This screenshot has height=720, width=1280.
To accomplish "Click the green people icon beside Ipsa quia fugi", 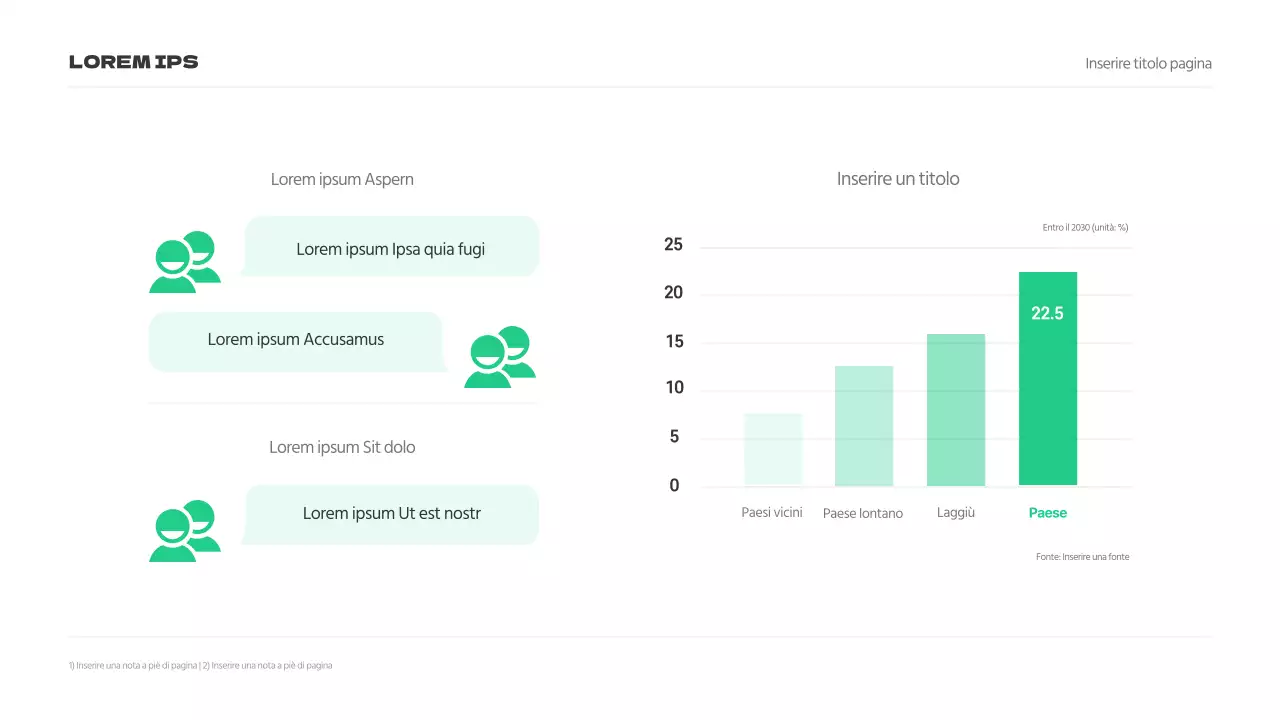I will [x=185, y=262].
